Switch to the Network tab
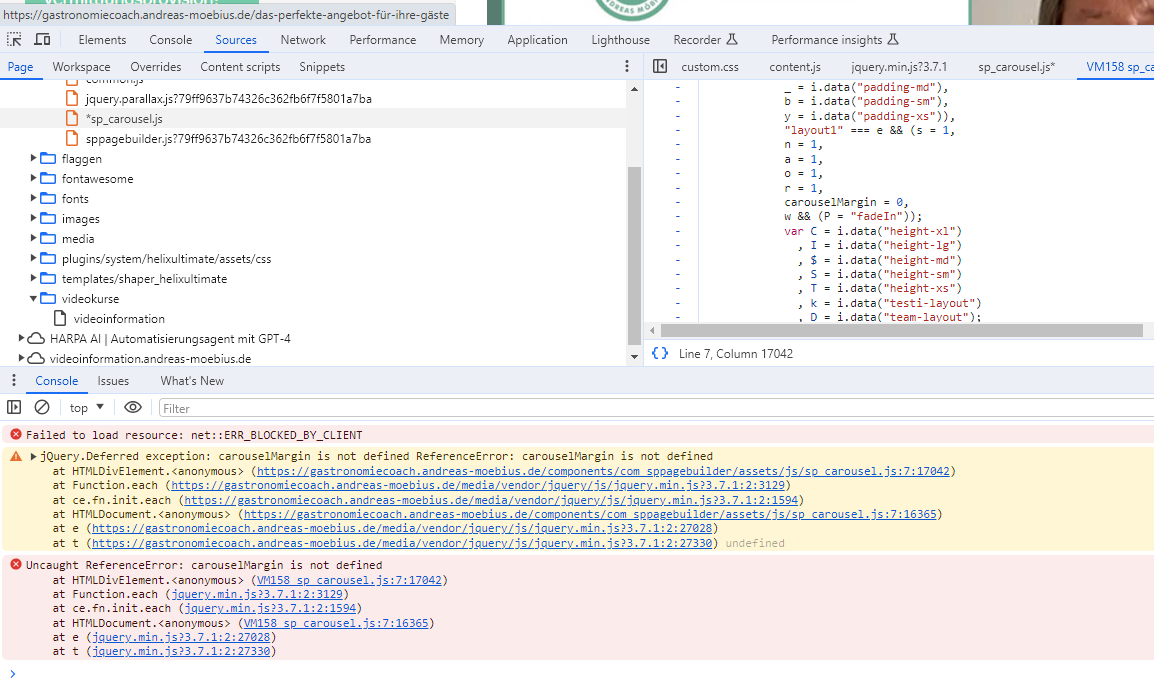Image resolution: width=1154 pixels, height=685 pixels. pyautogui.click(x=303, y=40)
